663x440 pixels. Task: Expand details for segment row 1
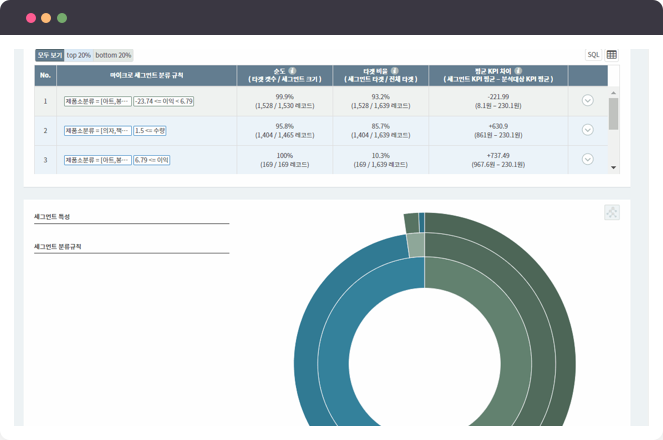[587, 101]
